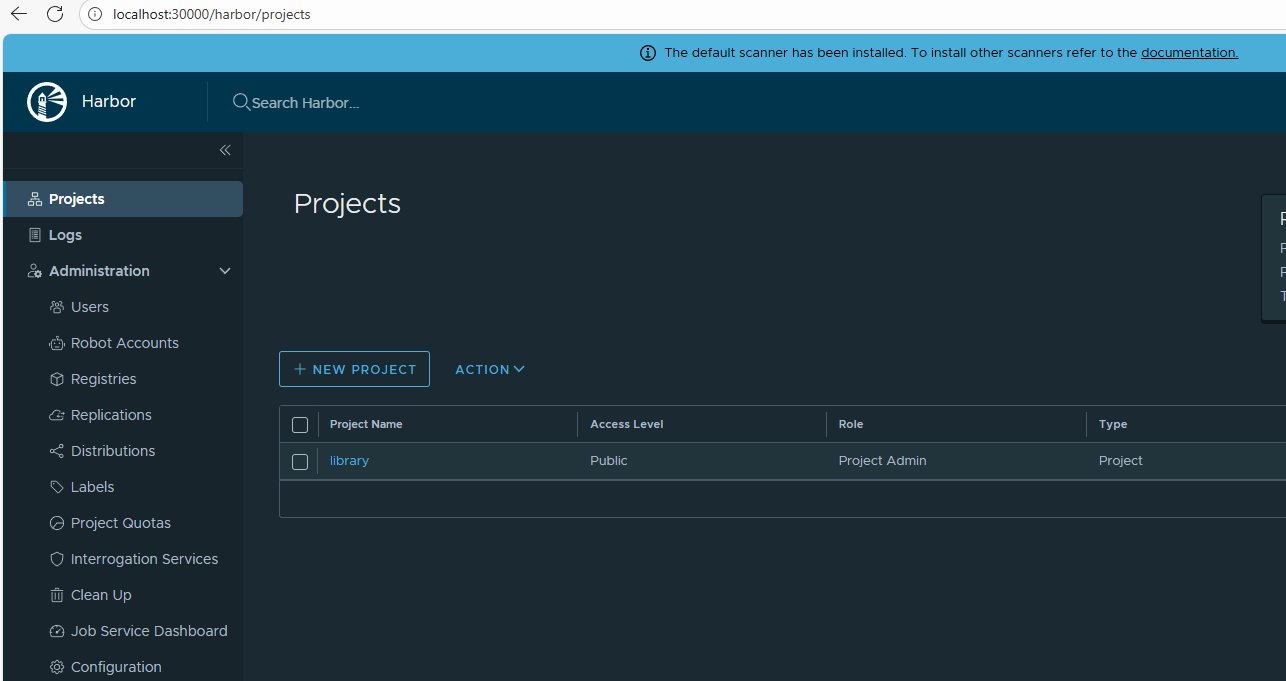Click the Configuration gear icon
Screen dimensions: 1286x681
click(57, 667)
